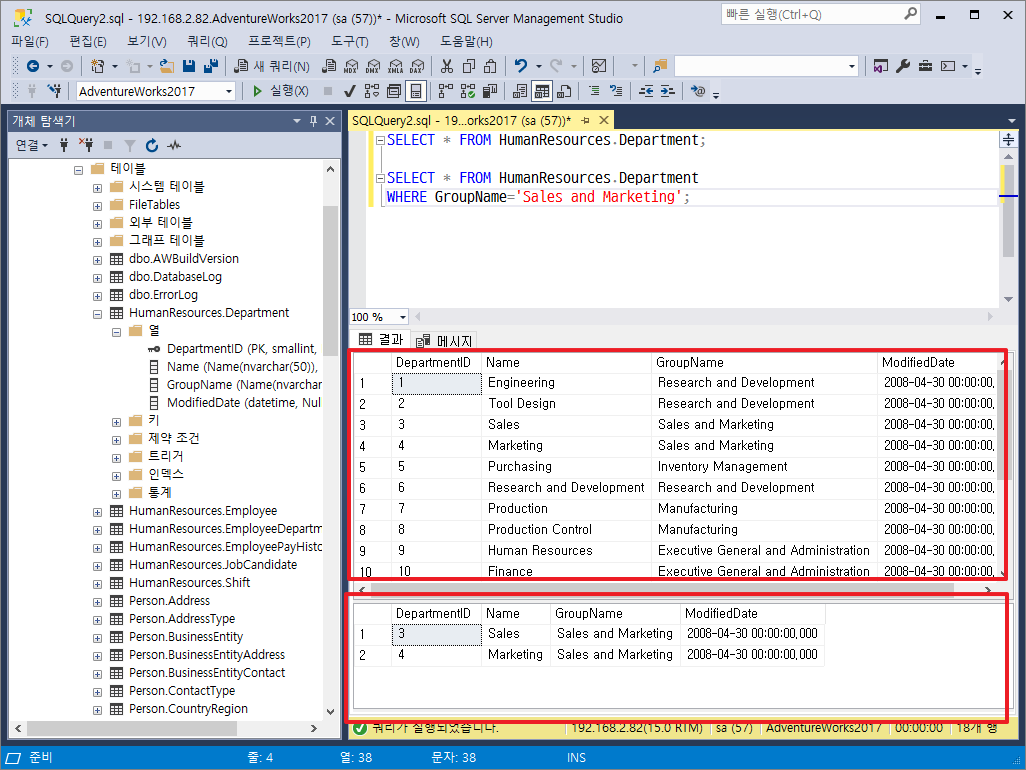Toggle pin on SQLQuery2.sql tab
The image size is (1026, 770).
click(x=586, y=120)
